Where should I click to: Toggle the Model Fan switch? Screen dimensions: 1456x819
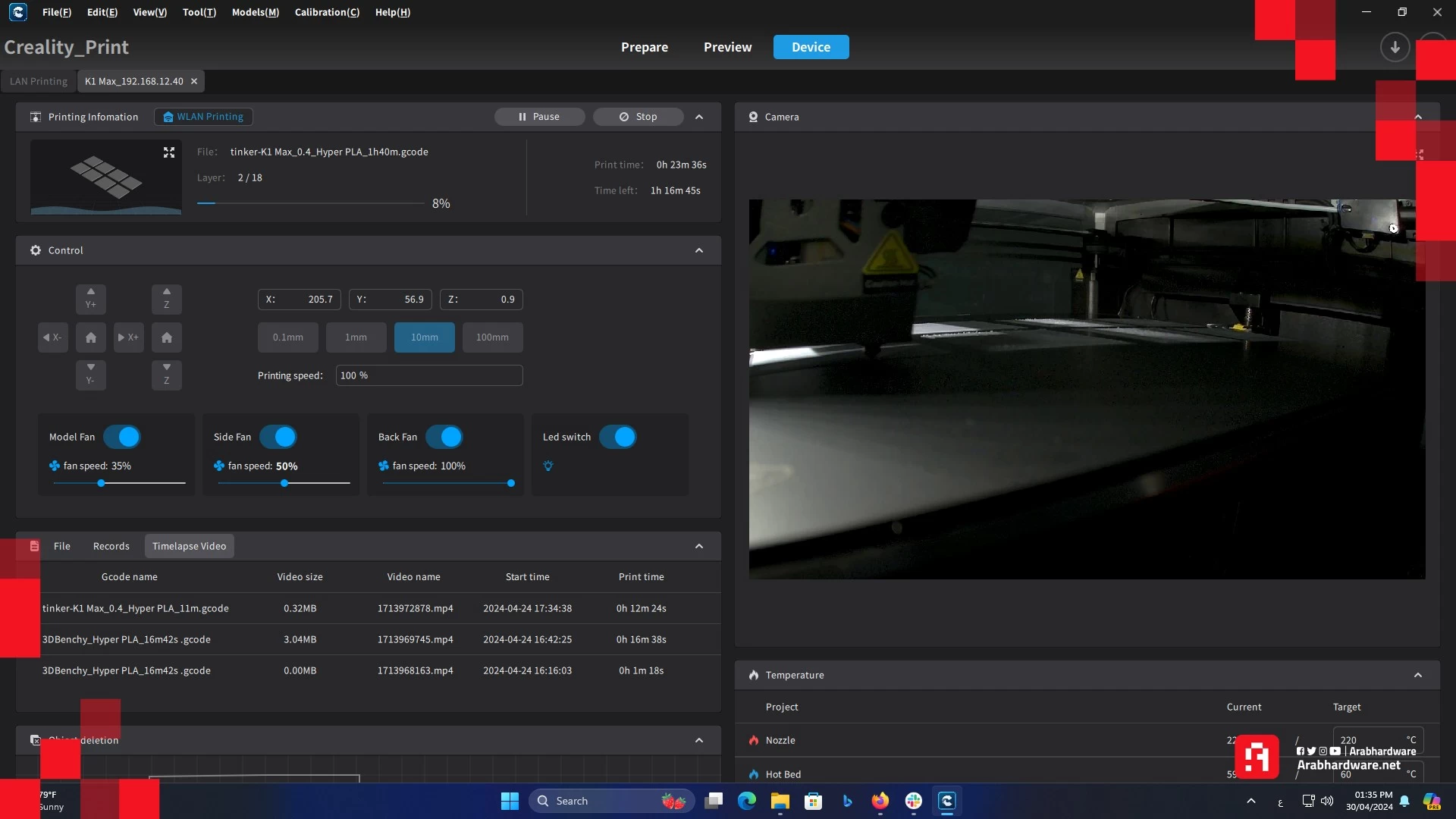click(122, 437)
